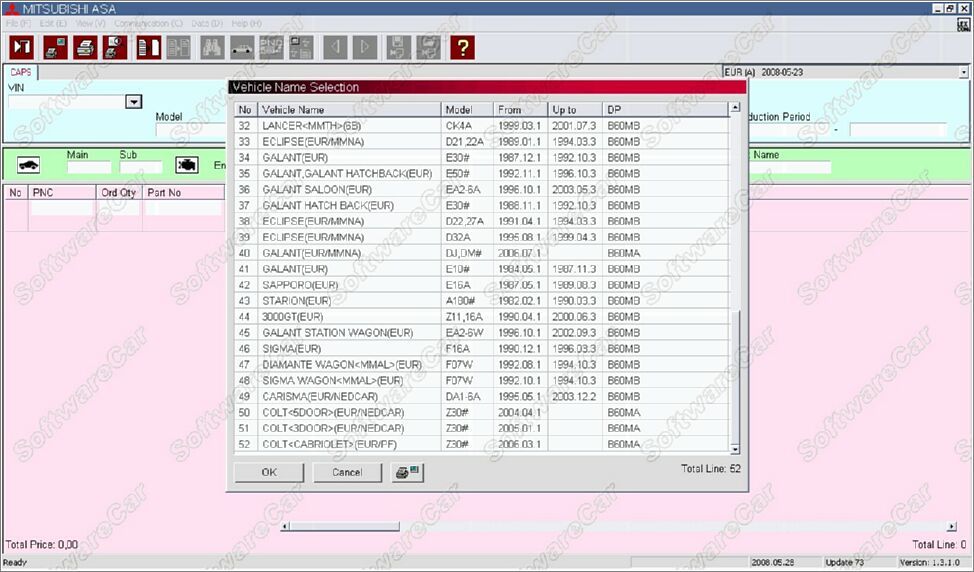This screenshot has width=974, height=572.
Task: Select the CAPS tab
Action: click(x=20, y=72)
